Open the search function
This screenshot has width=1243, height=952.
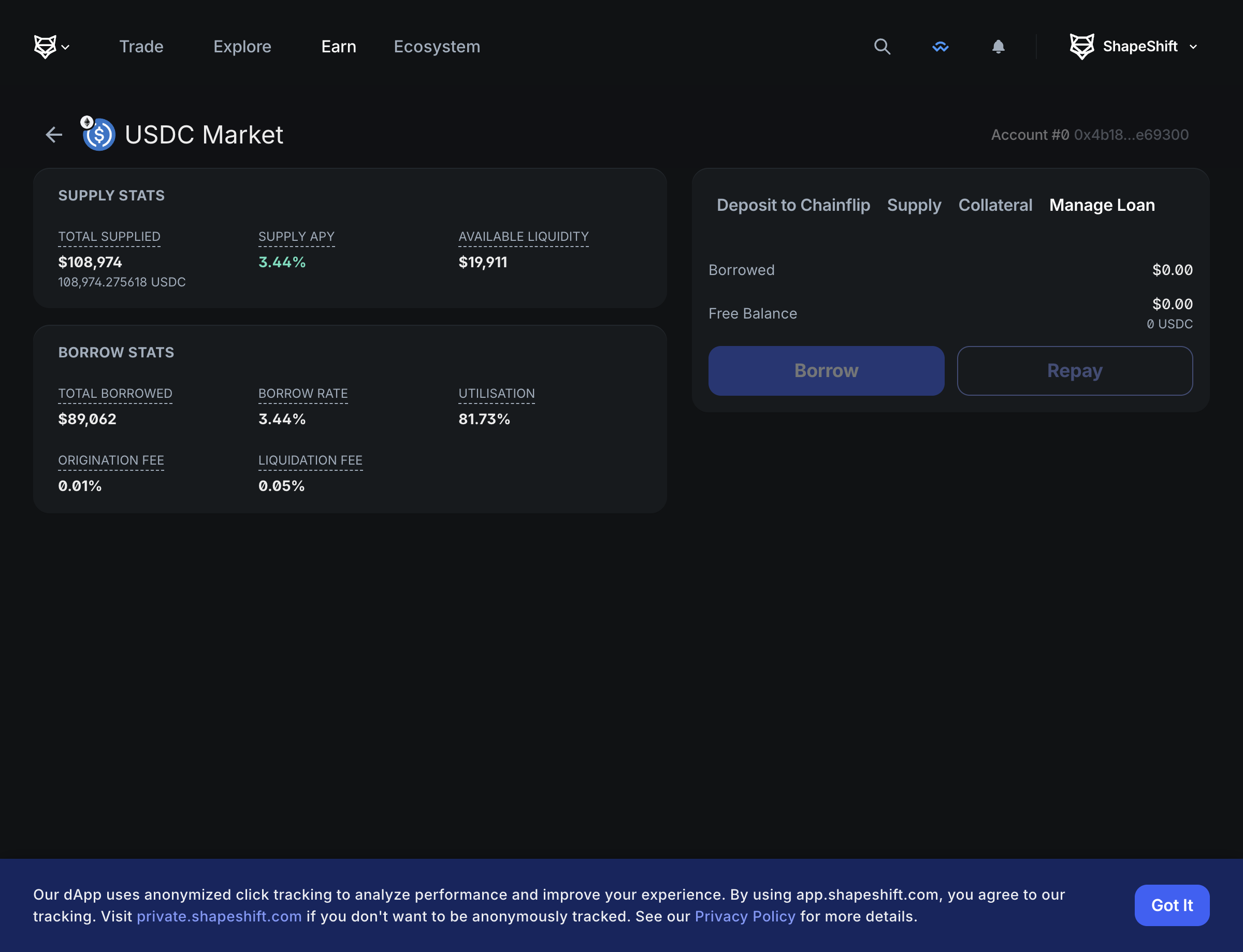click(x=882, y=47)
